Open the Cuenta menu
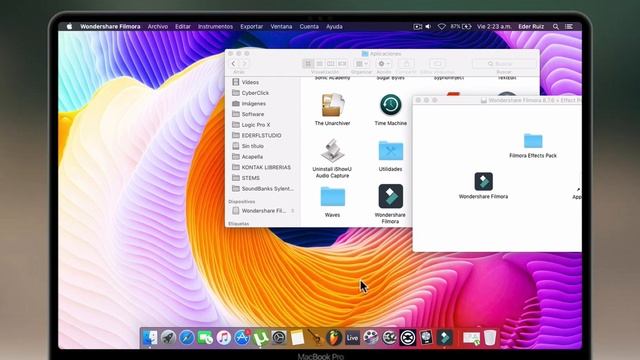Image resolution: width=640 pixels, height=360 pixels. (x=309, y=27)
